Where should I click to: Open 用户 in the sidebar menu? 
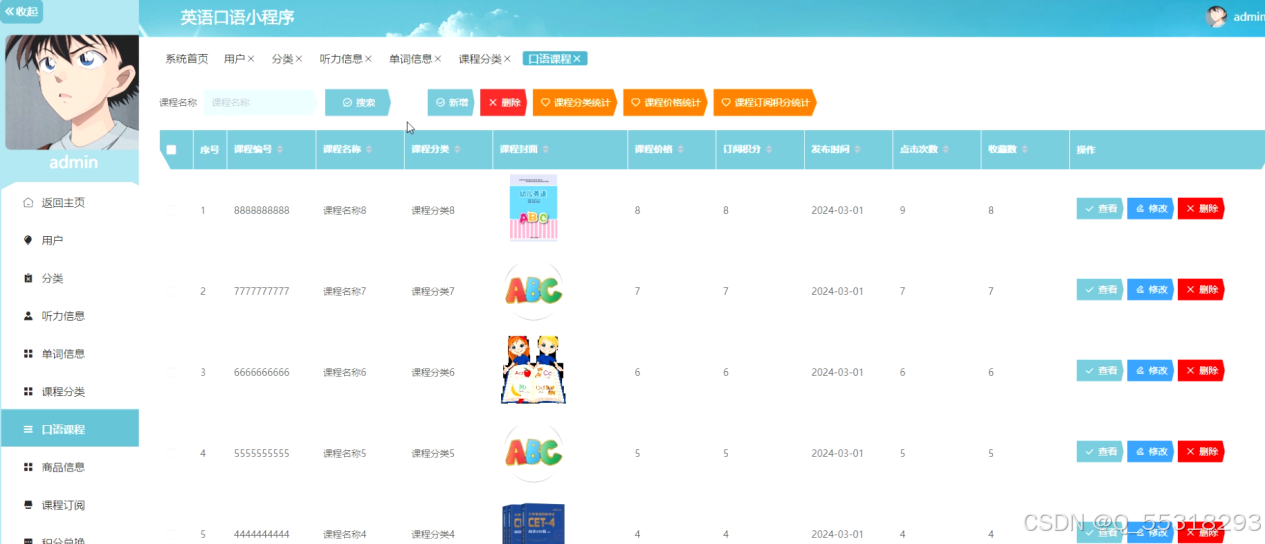(x=70, y=240)
